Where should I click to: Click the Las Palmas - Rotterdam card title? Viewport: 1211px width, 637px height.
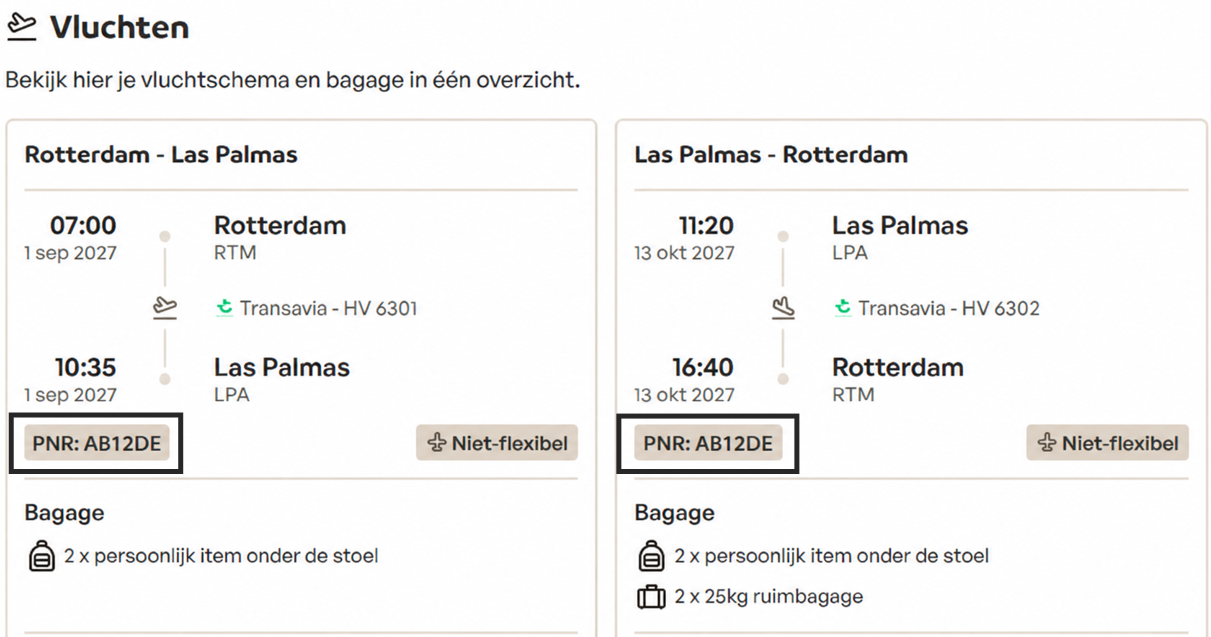pos(771,155)
